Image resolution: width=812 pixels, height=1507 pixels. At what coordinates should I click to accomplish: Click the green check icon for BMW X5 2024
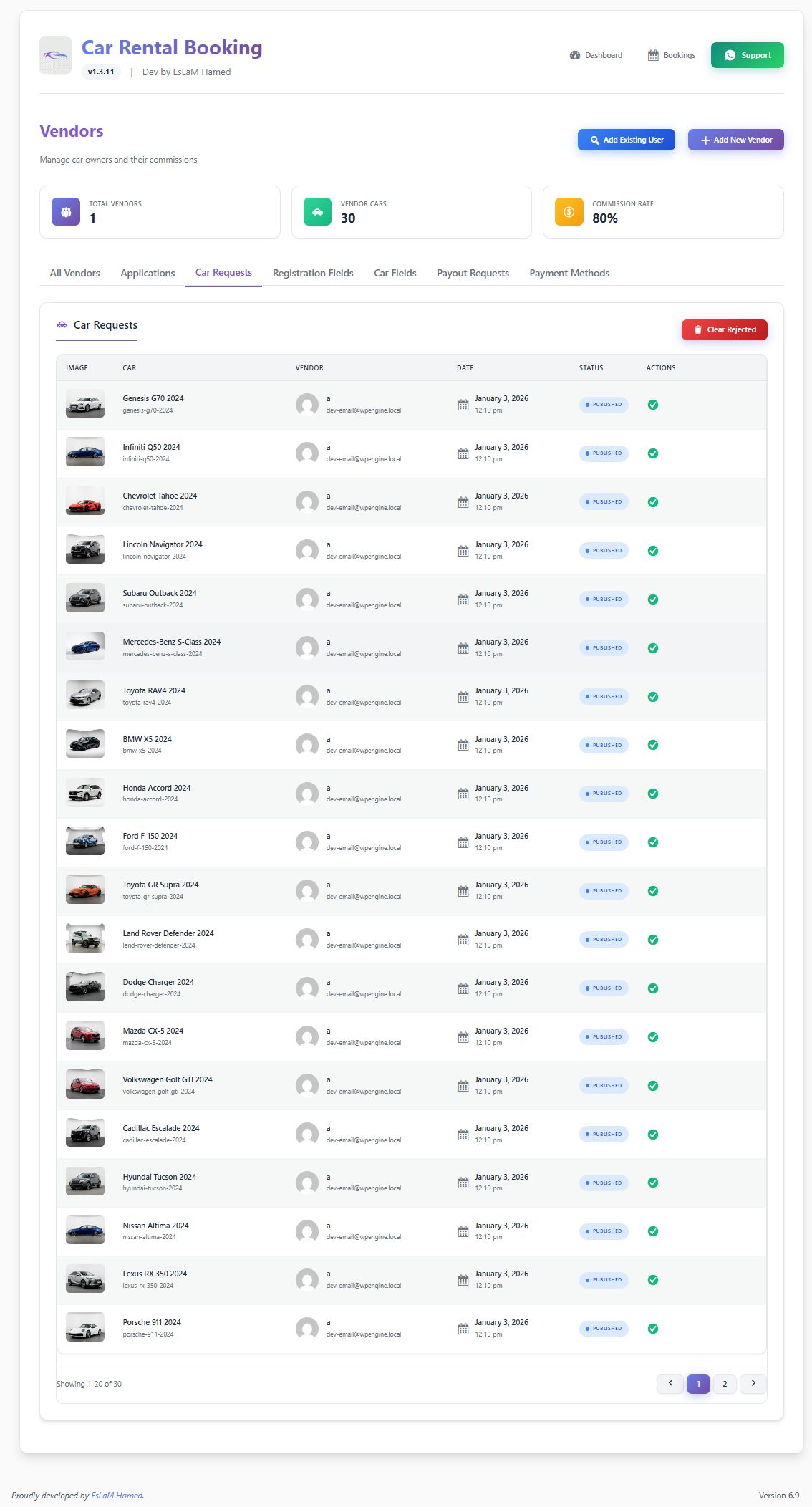[x=653, y=745]
